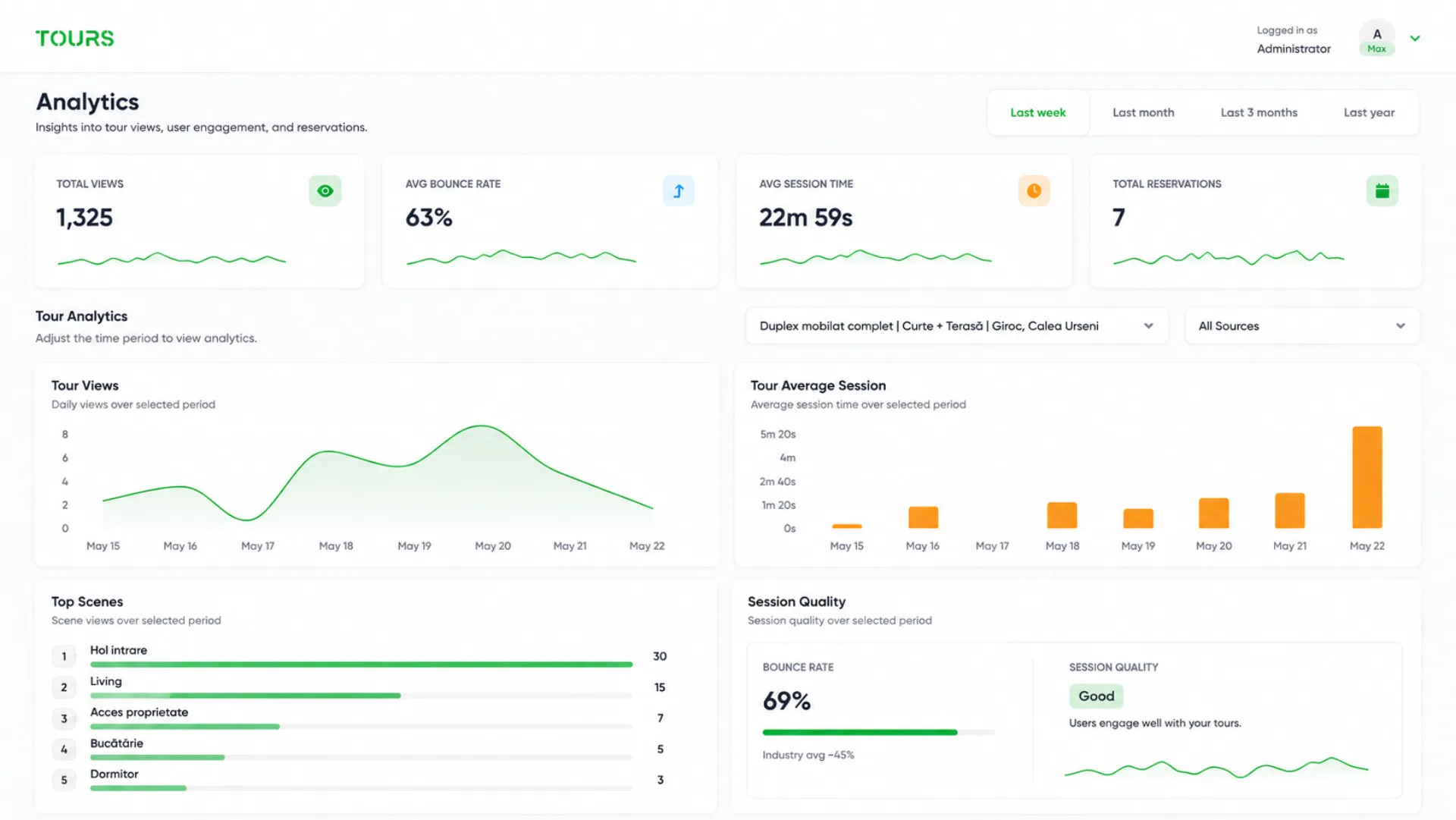The height and width of the screenshot is (820, 1456).
Task: Click the Tour Views line chart peak
Action: [x=482, y=426]
